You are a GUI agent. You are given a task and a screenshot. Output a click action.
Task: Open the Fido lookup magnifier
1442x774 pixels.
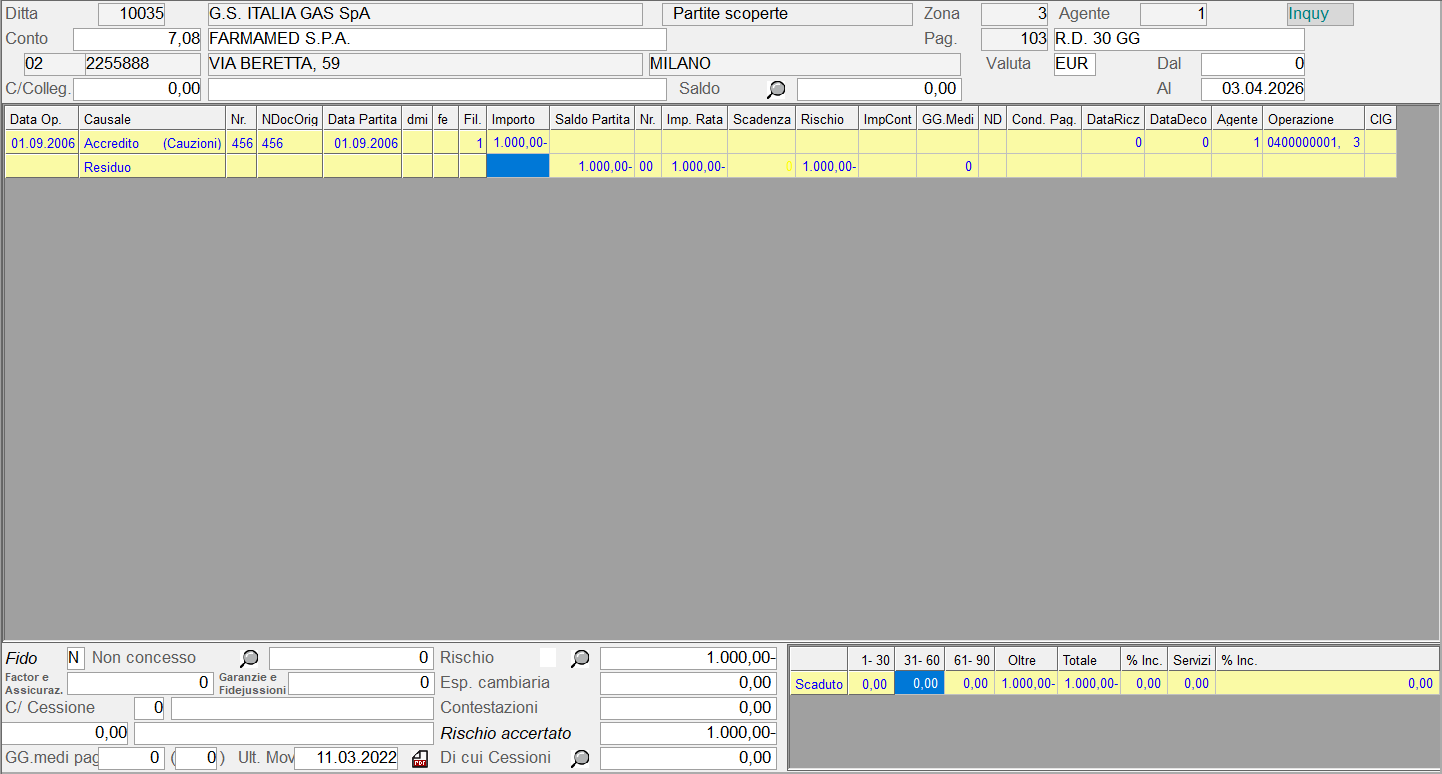(x=250, y=658)
